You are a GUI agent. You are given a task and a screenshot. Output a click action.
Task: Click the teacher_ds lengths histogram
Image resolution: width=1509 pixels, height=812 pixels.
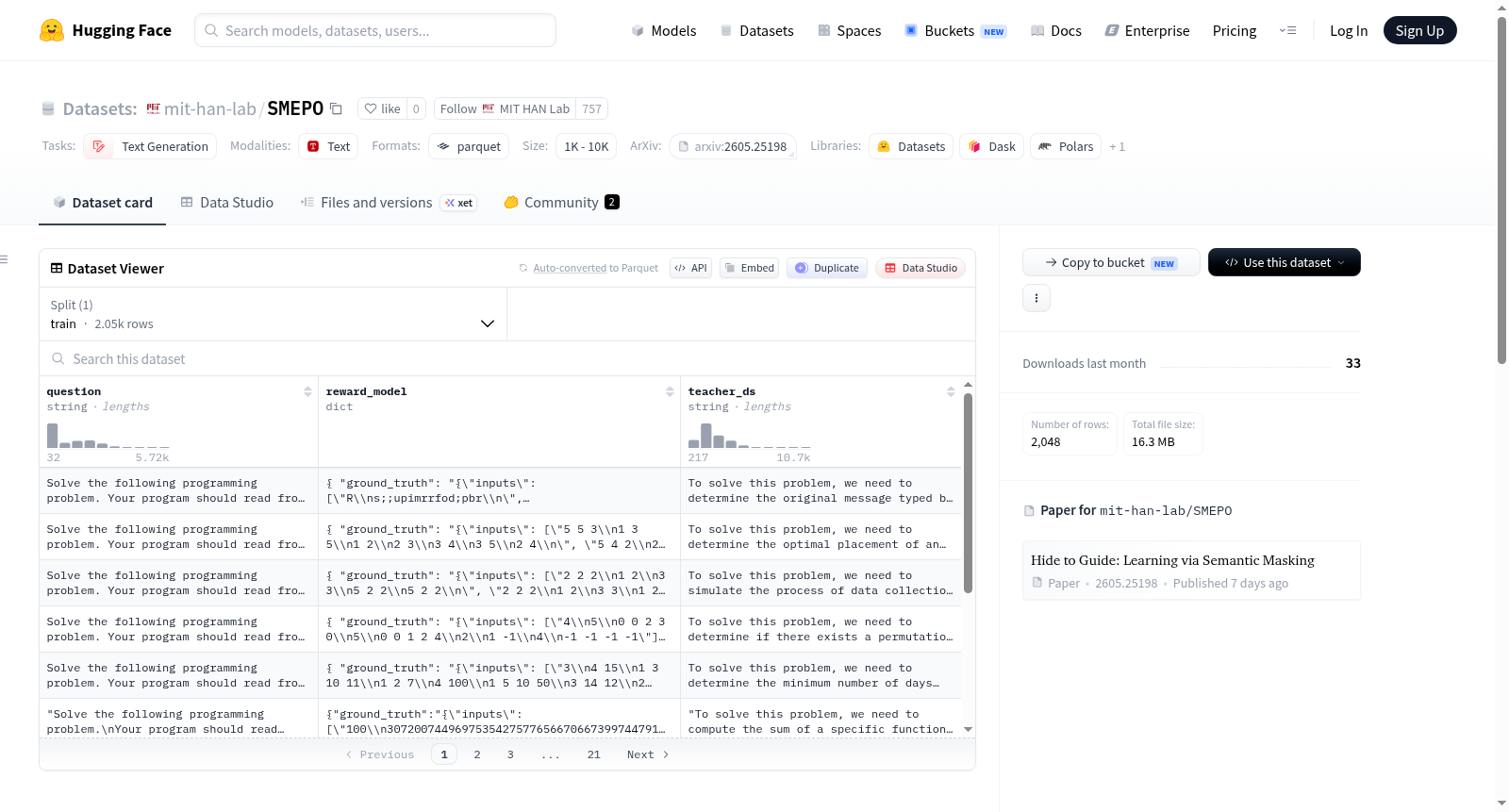(750, 435)
